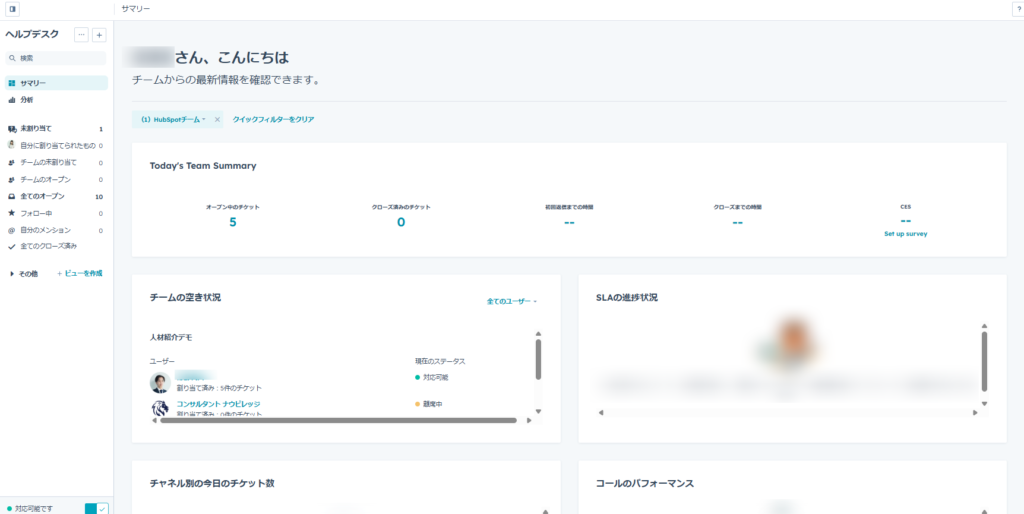Select サマリー in the sidebar
The image size is (1024, 514).
[56, 83]
